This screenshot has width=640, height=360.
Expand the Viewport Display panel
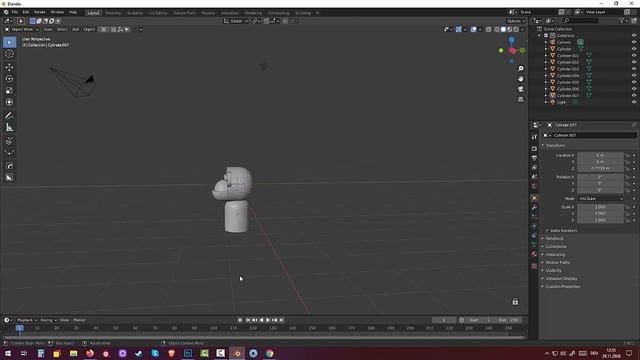click(561, 278)
